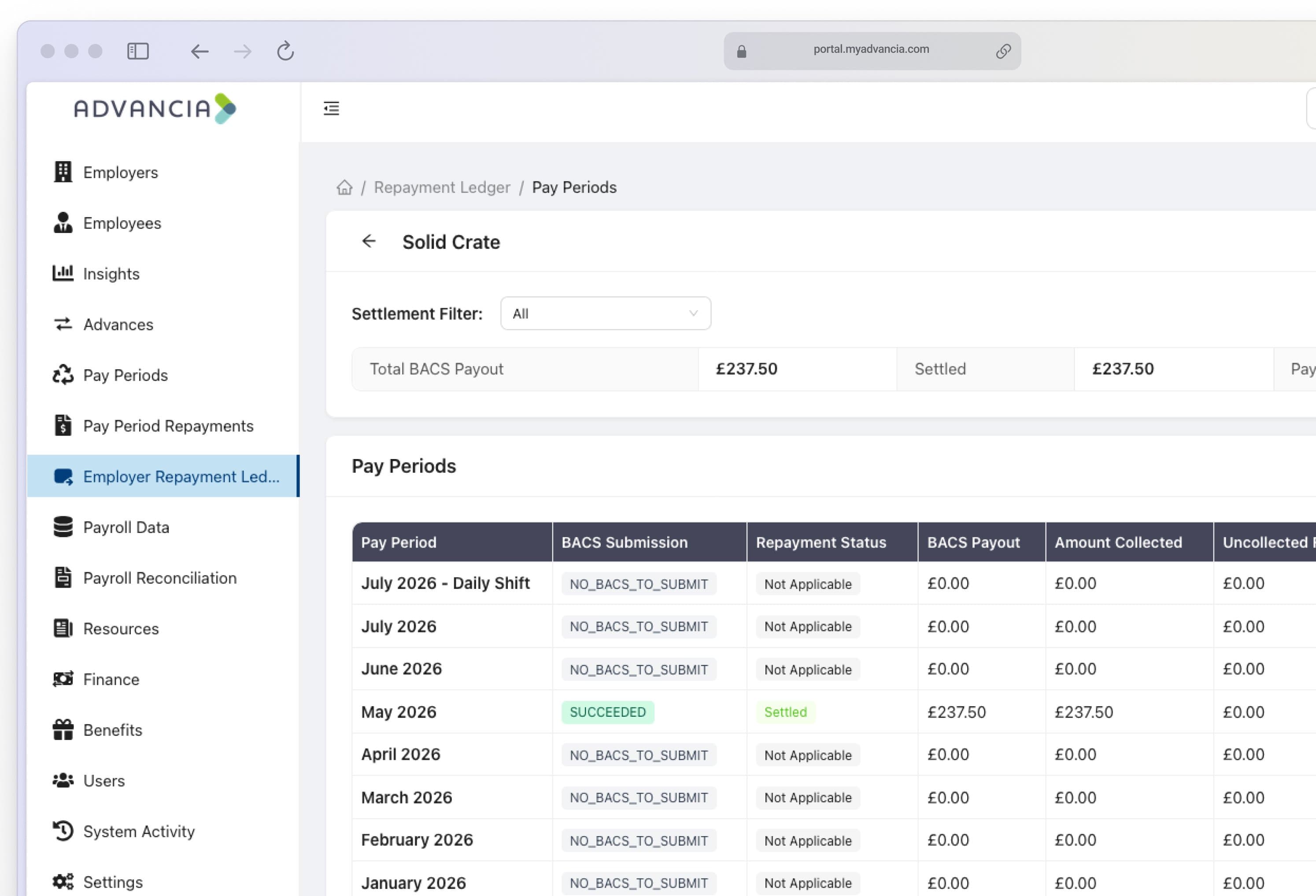Click £237.50 BACS Payout in May 2026 row
This screenshot has width=1316, height=896.
(957, 712)
